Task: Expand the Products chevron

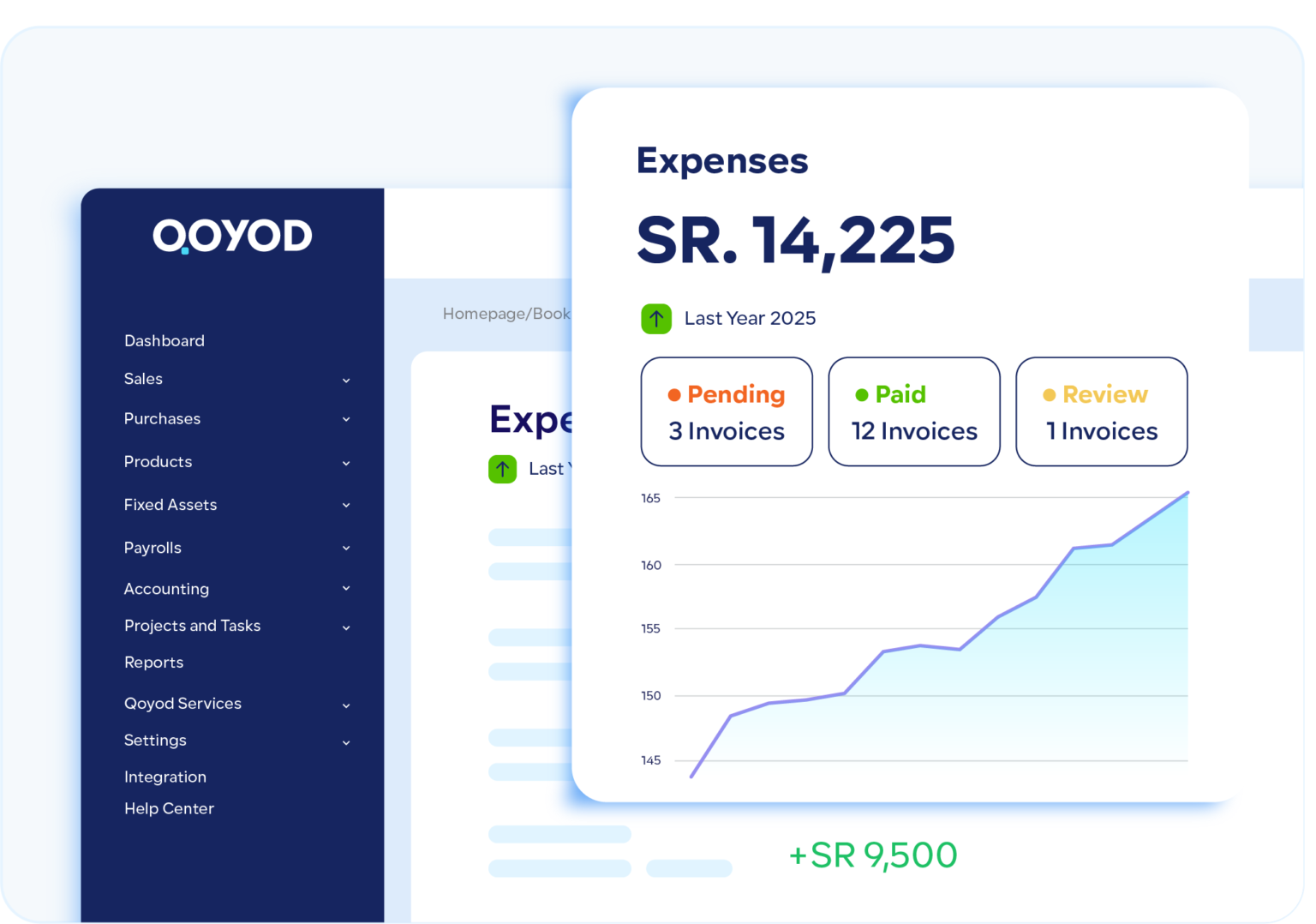Action: click(x=346, y=464)
